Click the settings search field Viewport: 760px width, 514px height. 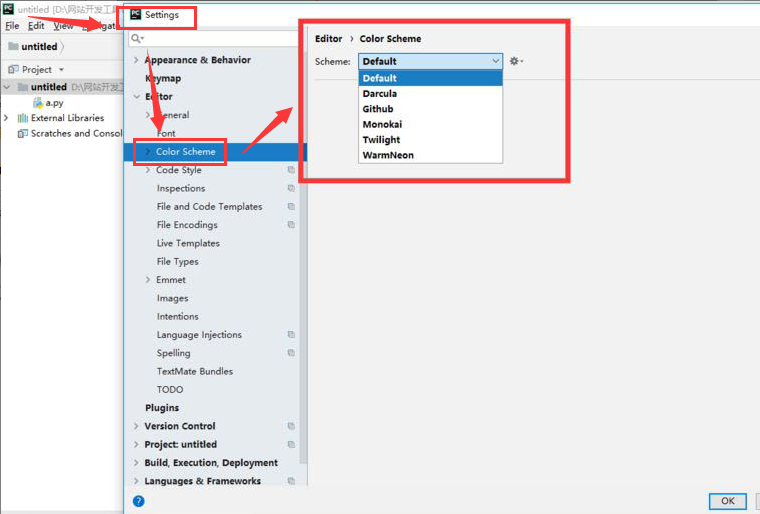click(x=213, y=38)
